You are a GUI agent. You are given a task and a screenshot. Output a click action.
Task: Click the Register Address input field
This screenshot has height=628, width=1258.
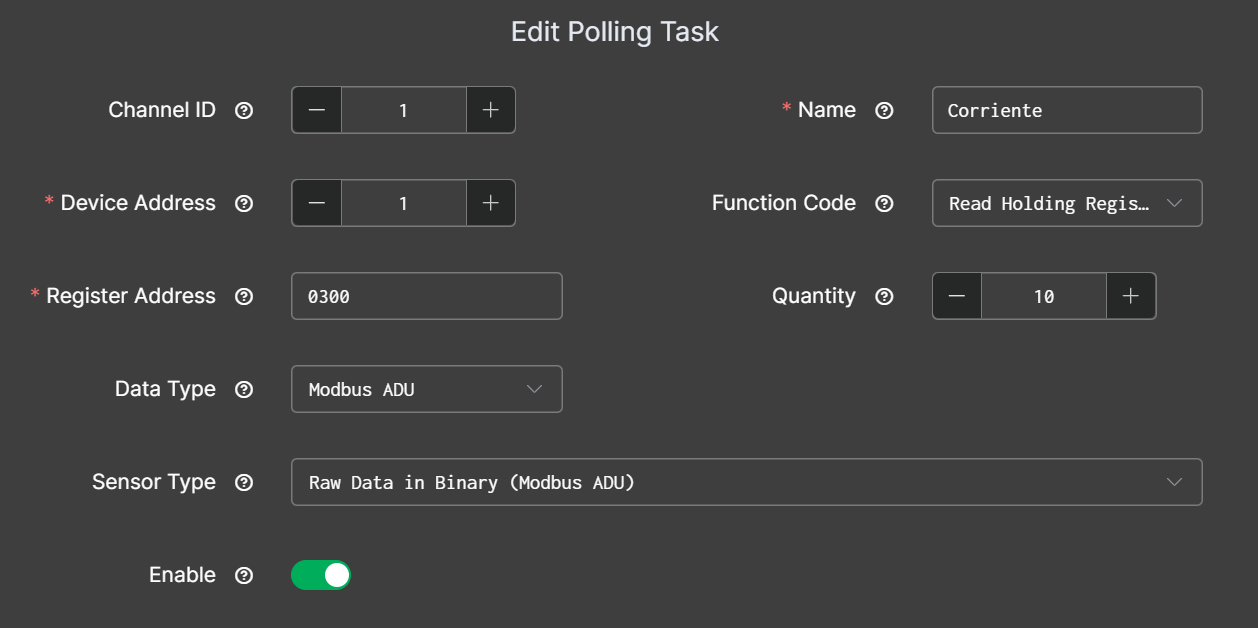click(426, 296)
